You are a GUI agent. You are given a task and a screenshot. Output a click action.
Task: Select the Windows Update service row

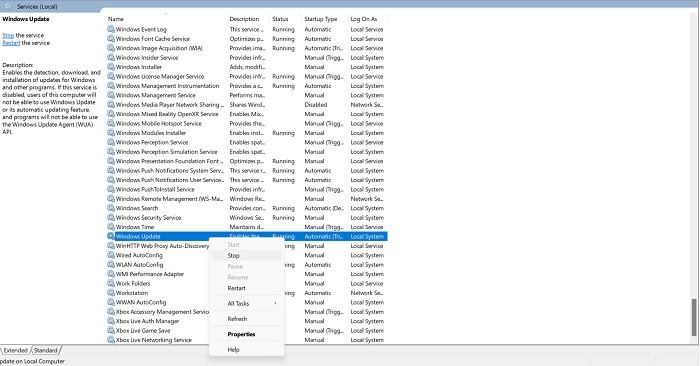click(247, 236)
